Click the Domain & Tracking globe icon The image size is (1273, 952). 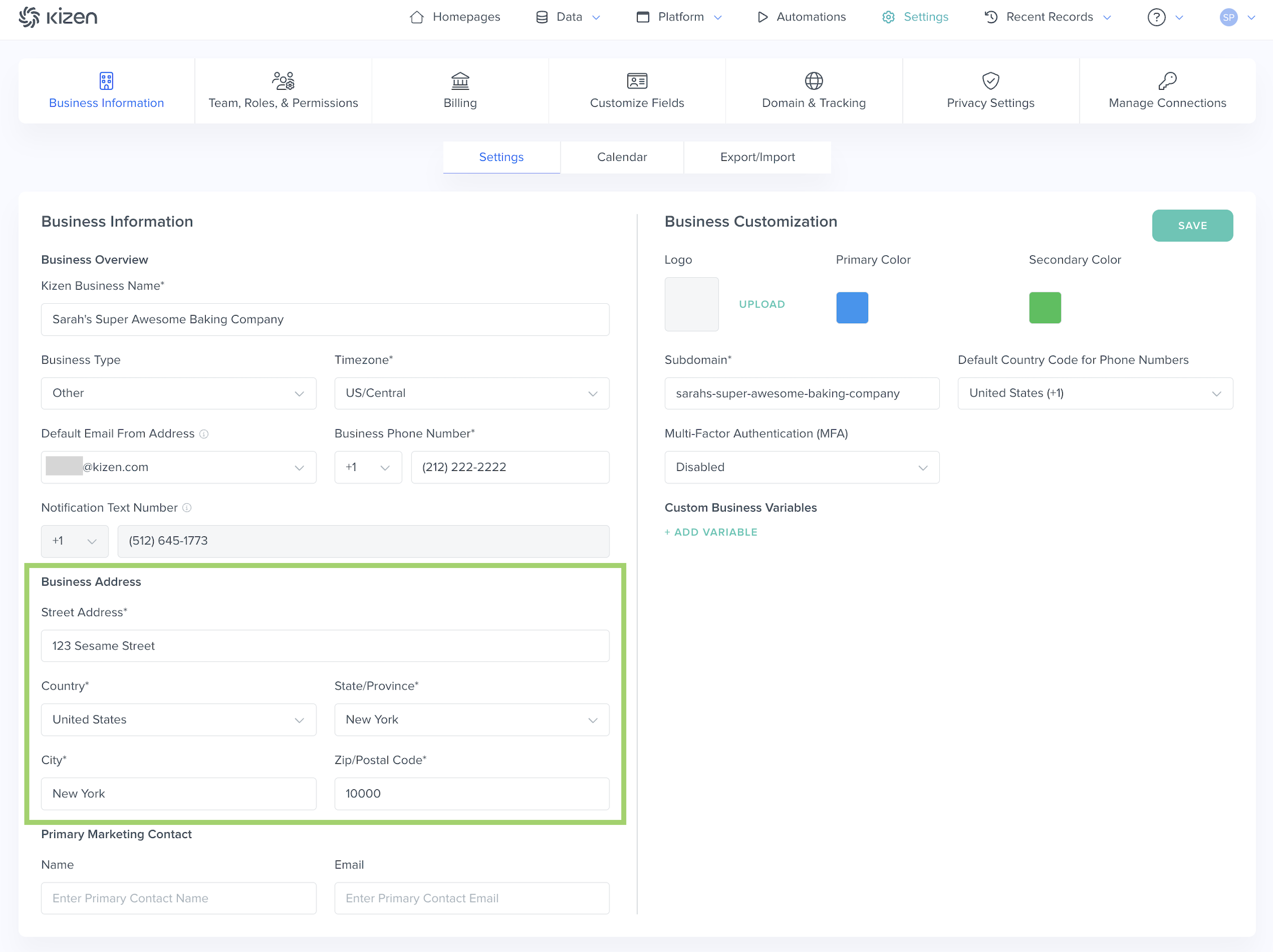tap(813, 81)
